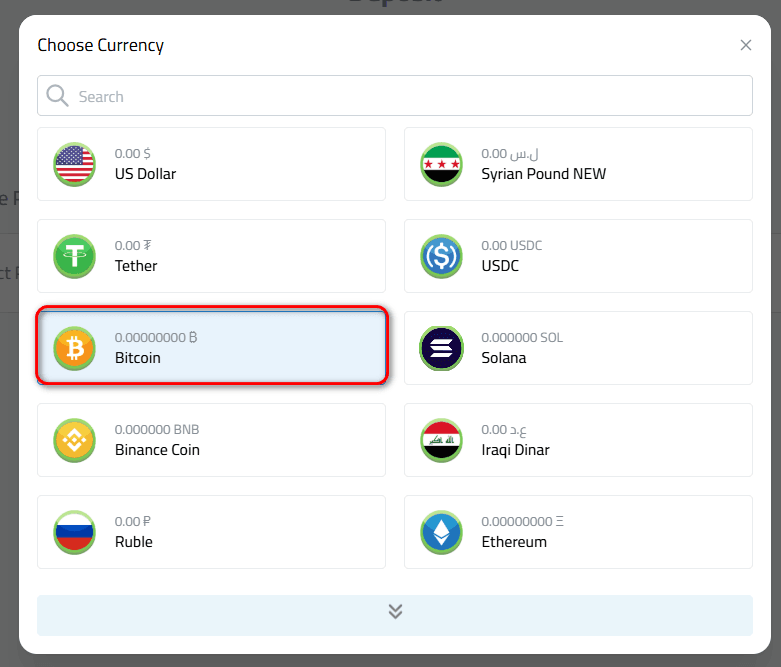This screenshot has width=781, height=667.
Task: Choose Ethereum currency name
Action: [514, 541]
